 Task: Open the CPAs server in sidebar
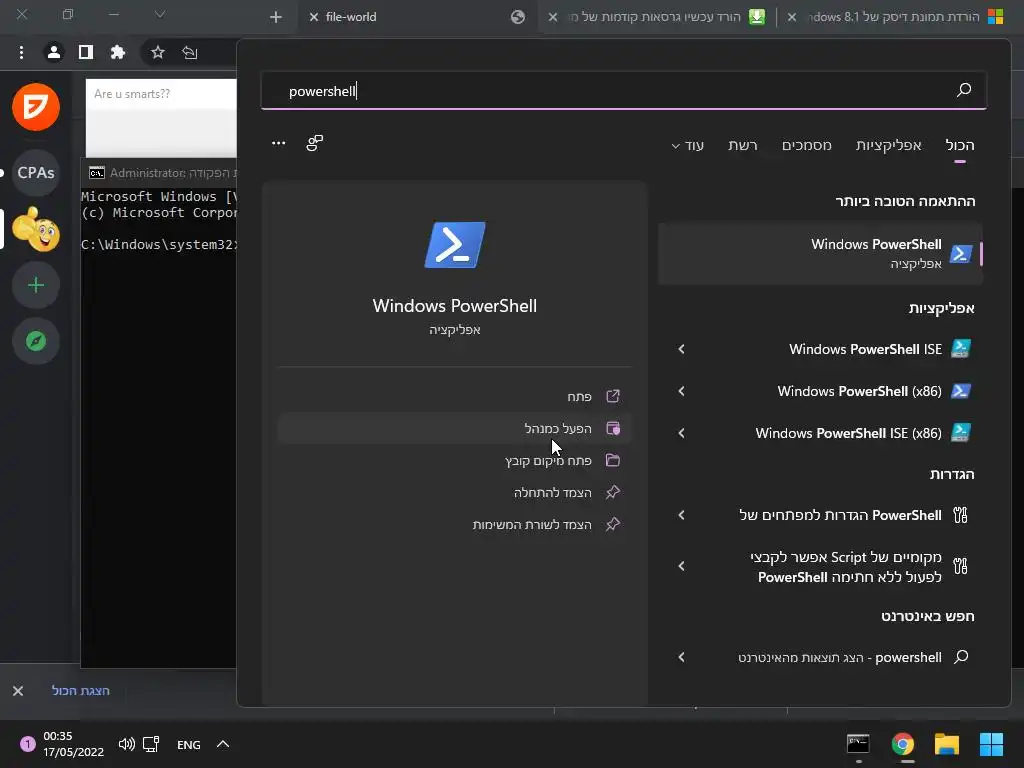click(36, 172)
